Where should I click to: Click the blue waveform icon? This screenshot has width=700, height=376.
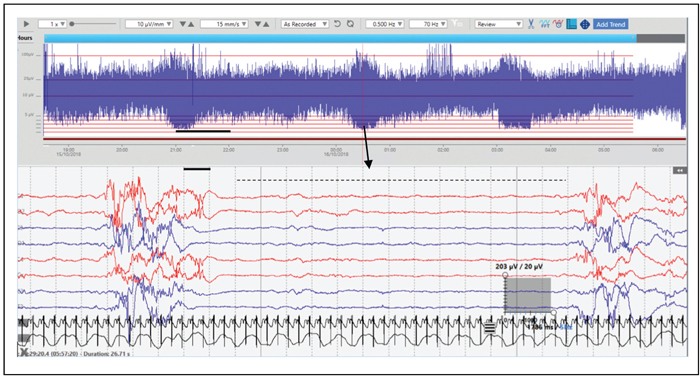tap(544, 24)
